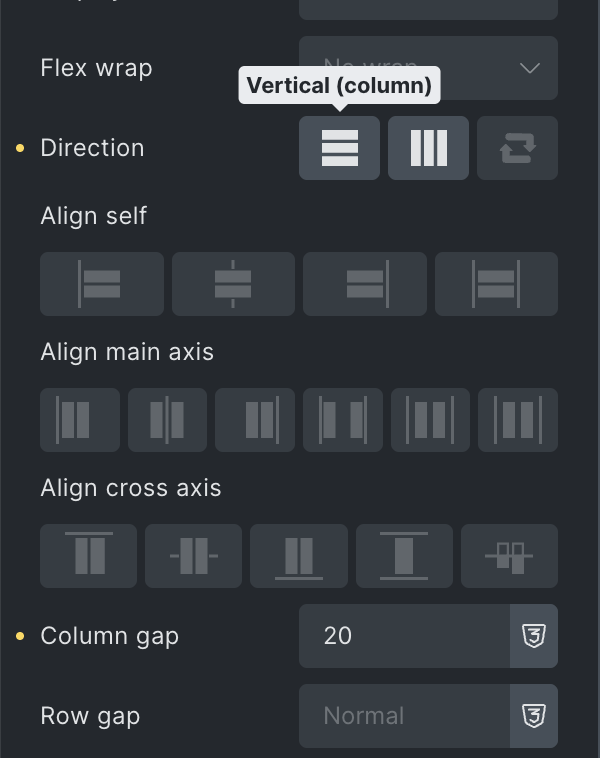Set direction to horizontal (row)
600x758 pixels.
point(428,148)
